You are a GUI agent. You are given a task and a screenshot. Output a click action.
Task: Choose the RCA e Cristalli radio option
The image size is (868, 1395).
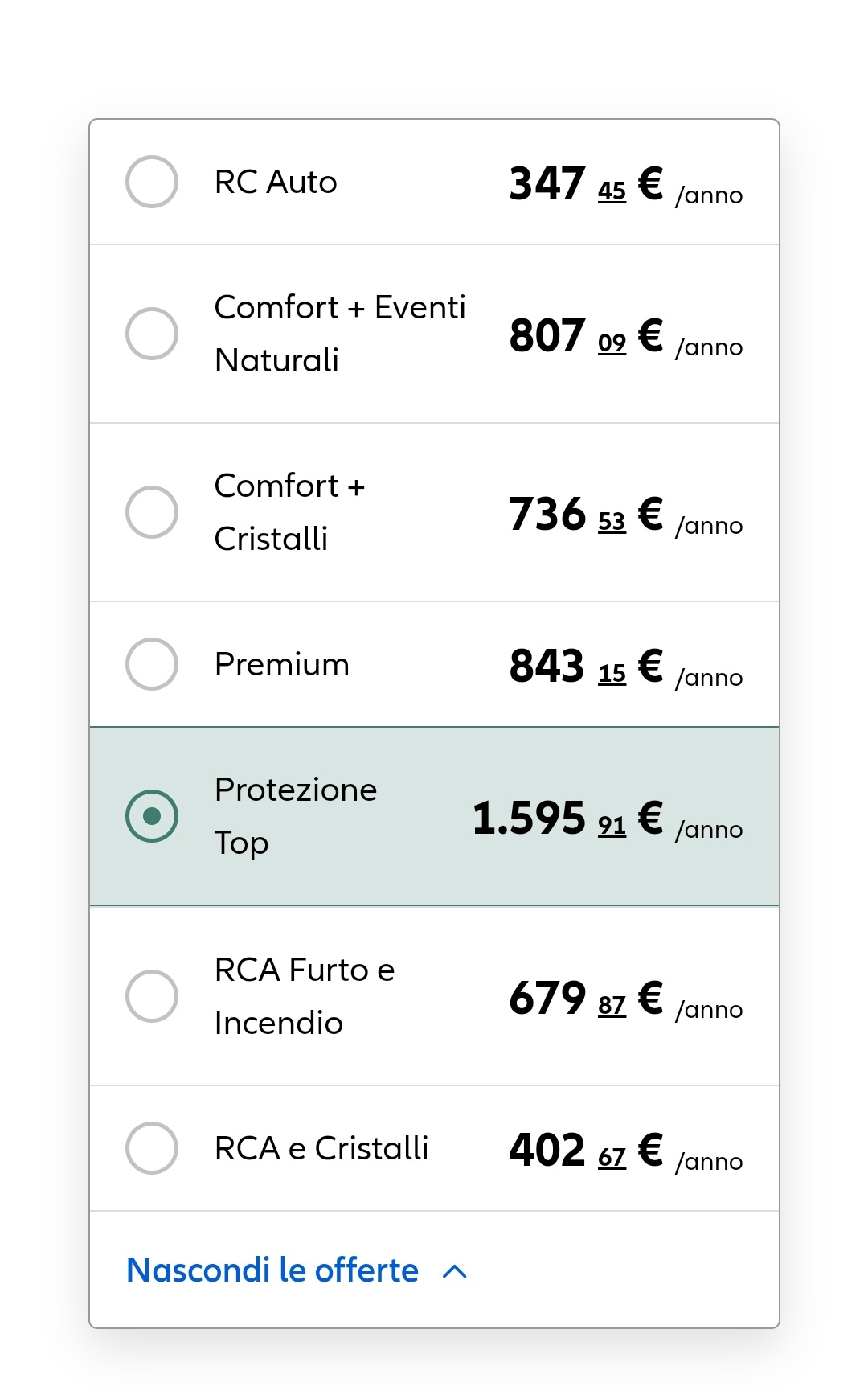tap(152, 1148)
